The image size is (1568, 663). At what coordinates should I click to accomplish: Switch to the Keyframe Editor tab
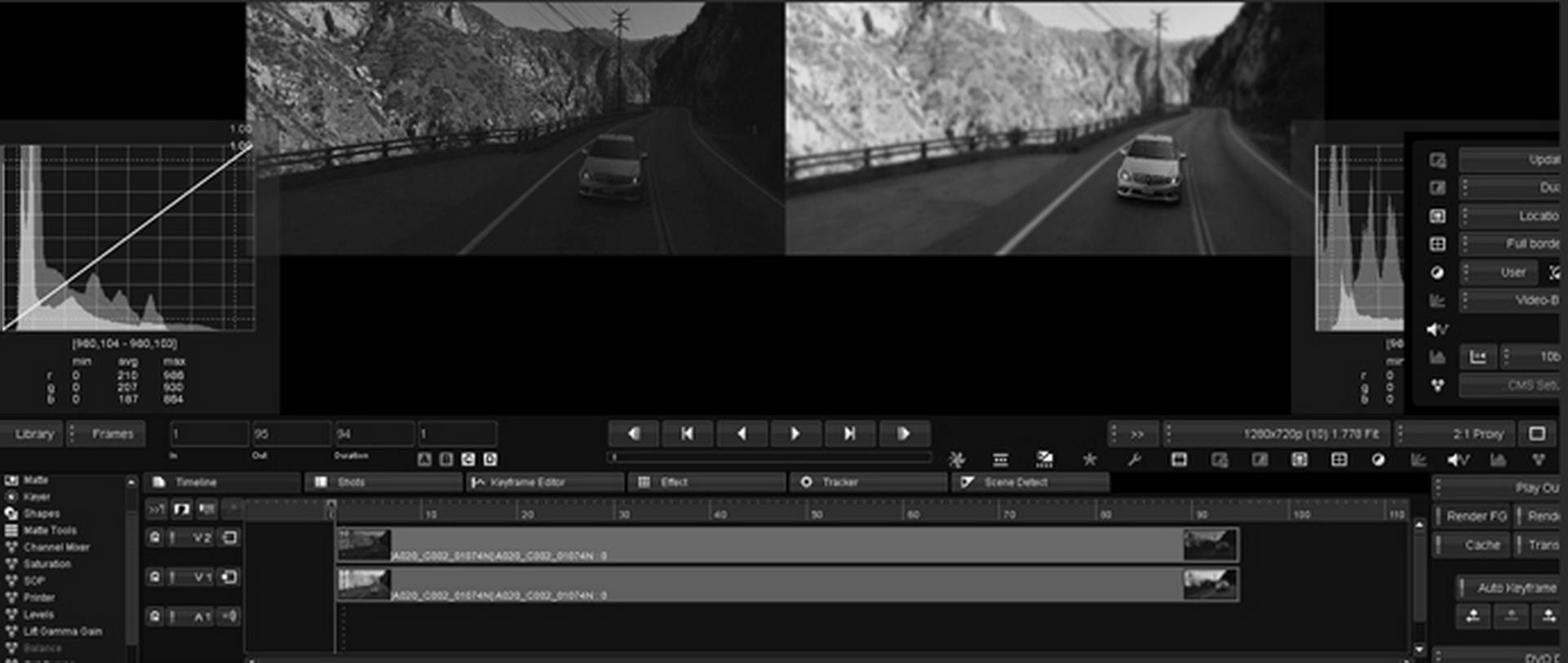(x=527, y=483)
